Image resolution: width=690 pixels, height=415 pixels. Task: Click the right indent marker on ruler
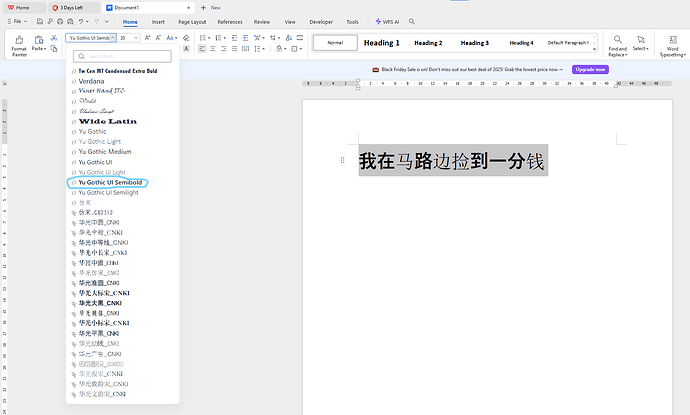tap(616, 85)
